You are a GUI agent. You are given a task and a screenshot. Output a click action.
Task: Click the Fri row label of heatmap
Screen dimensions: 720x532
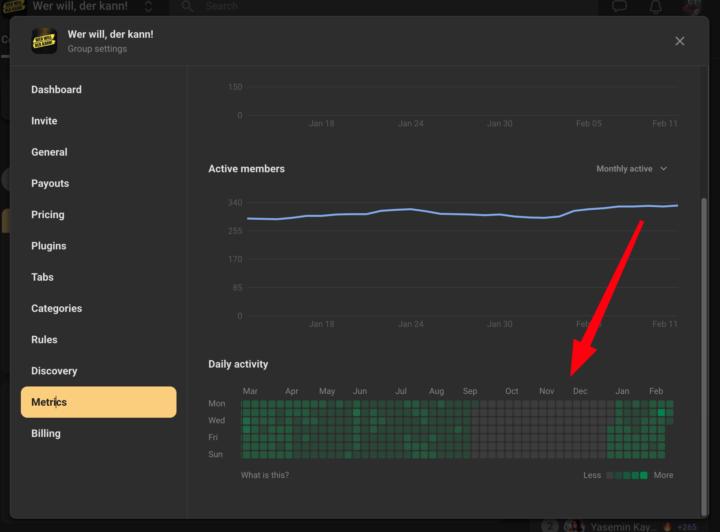[213, 437]
